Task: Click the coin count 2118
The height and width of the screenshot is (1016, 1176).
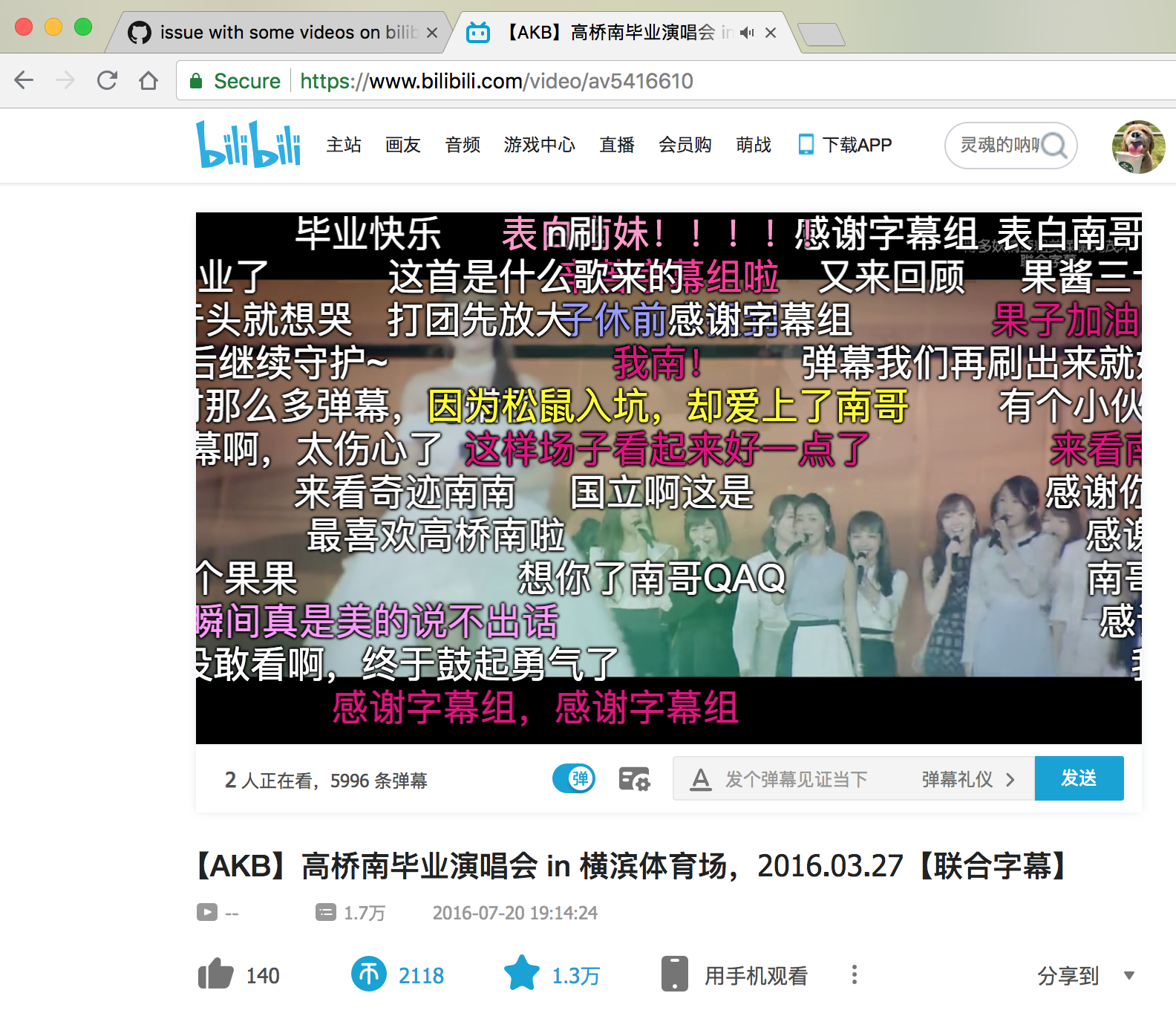Action: (x=421, y=975)
